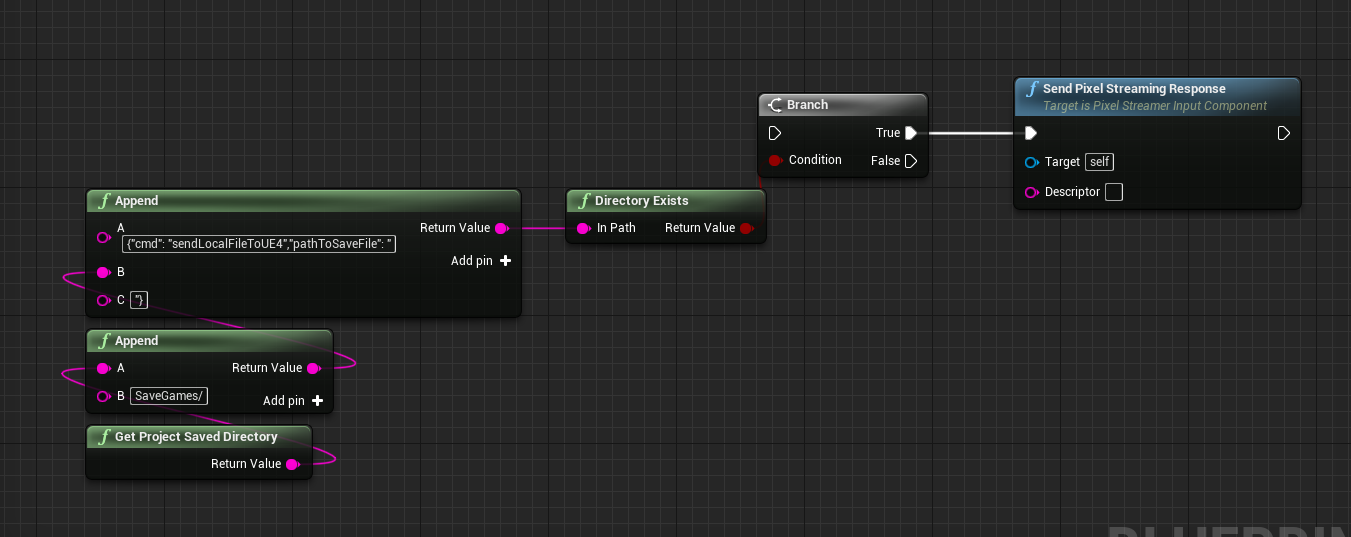Viewport: 1351px width, 537px height.
Task: Click the Branch Condition boolean pin
Action: [775, 160]
